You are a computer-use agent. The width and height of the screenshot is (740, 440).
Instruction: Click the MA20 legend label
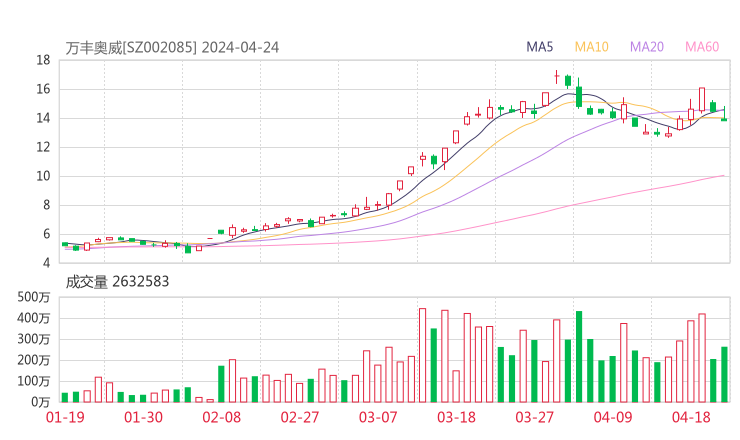tap(647, 47)
